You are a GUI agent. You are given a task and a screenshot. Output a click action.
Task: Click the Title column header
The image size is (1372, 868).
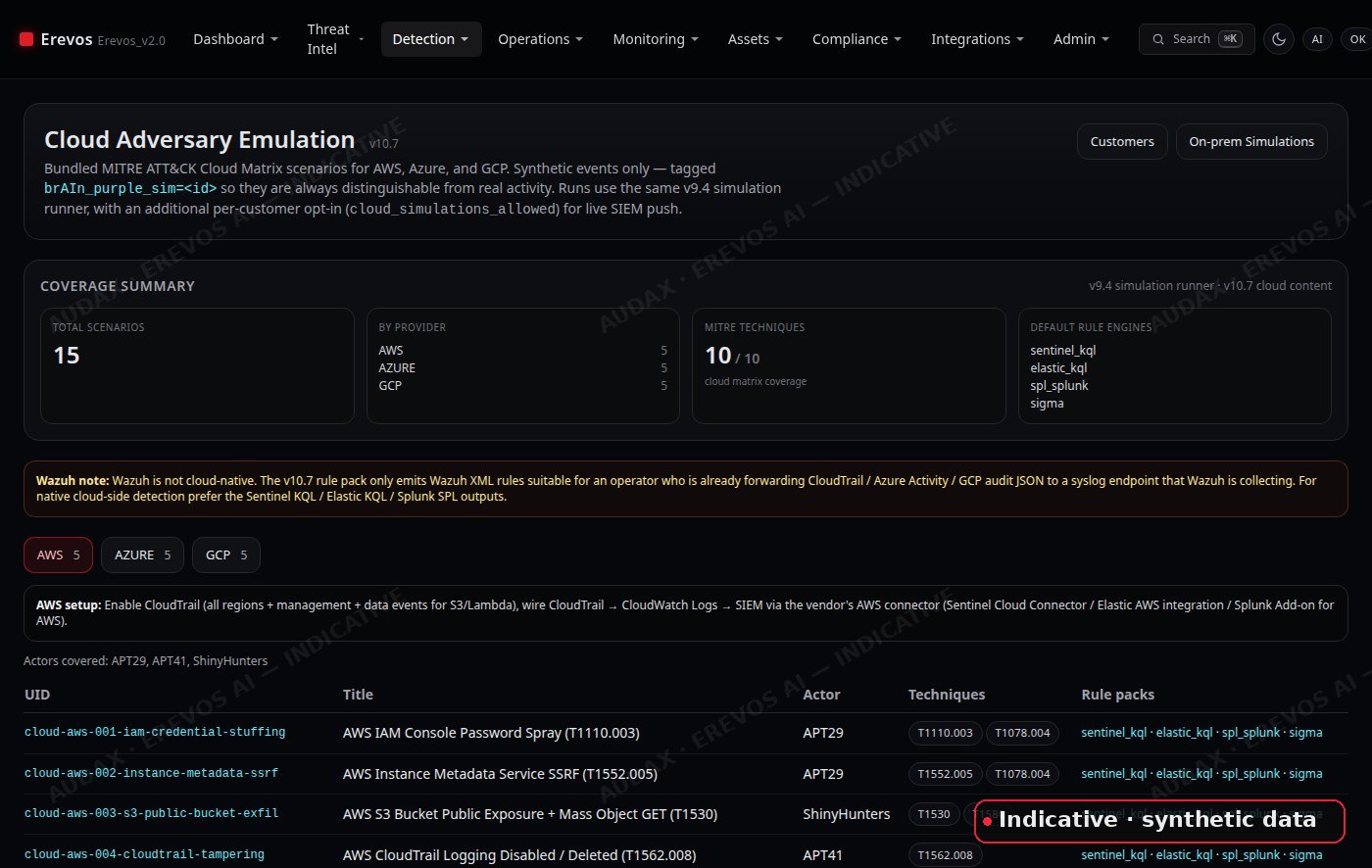[359, 695]
